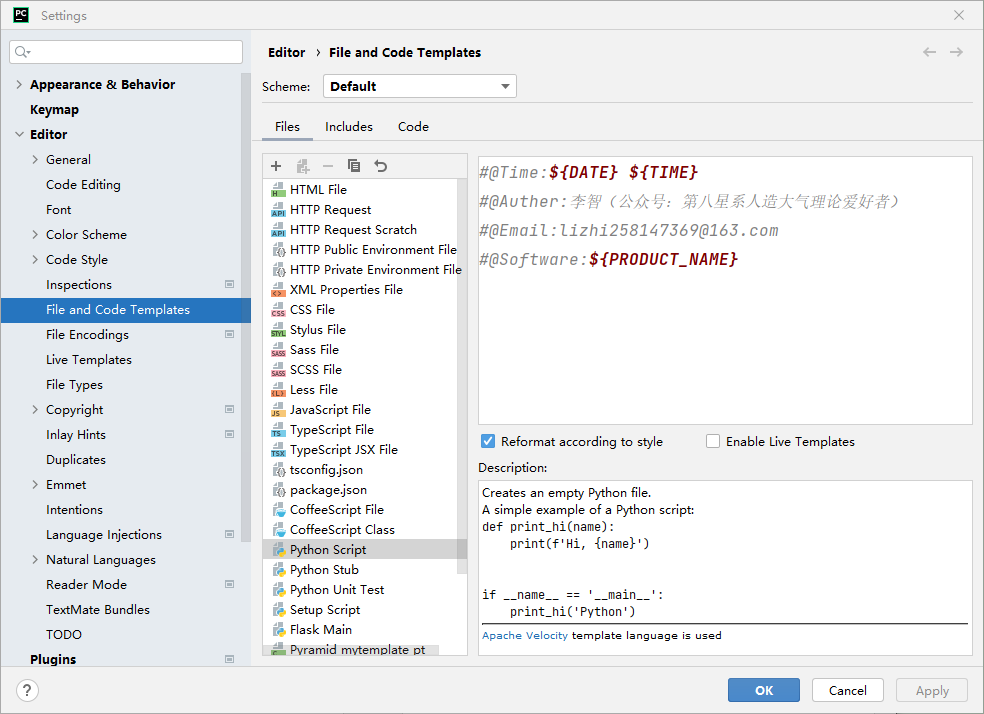Screen dimensions: 984x714
Task: Click project-level marker beside Reader Mode
Action: click(x=230, y=584)
